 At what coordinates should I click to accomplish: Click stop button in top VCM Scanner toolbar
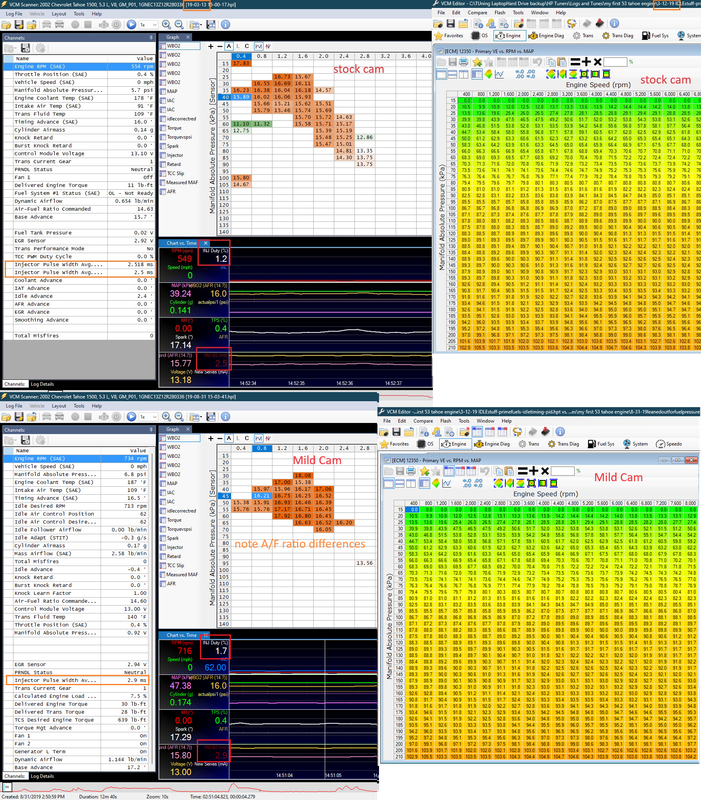coord(88,24)
